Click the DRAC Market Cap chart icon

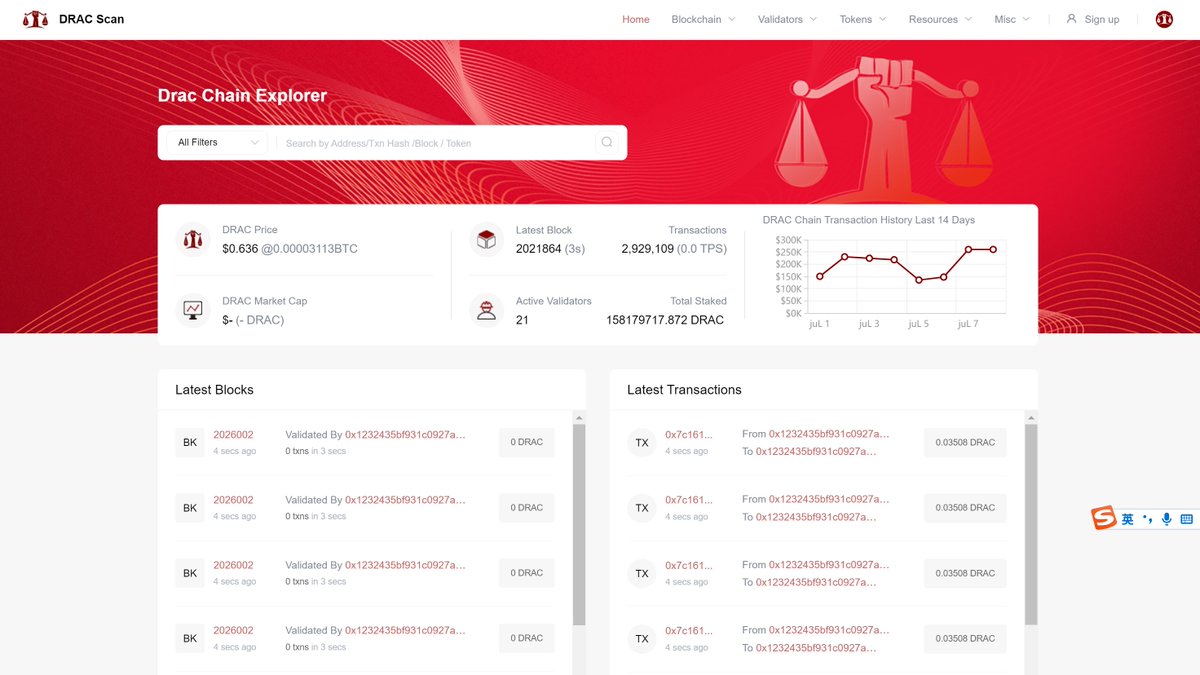point(192,310)
